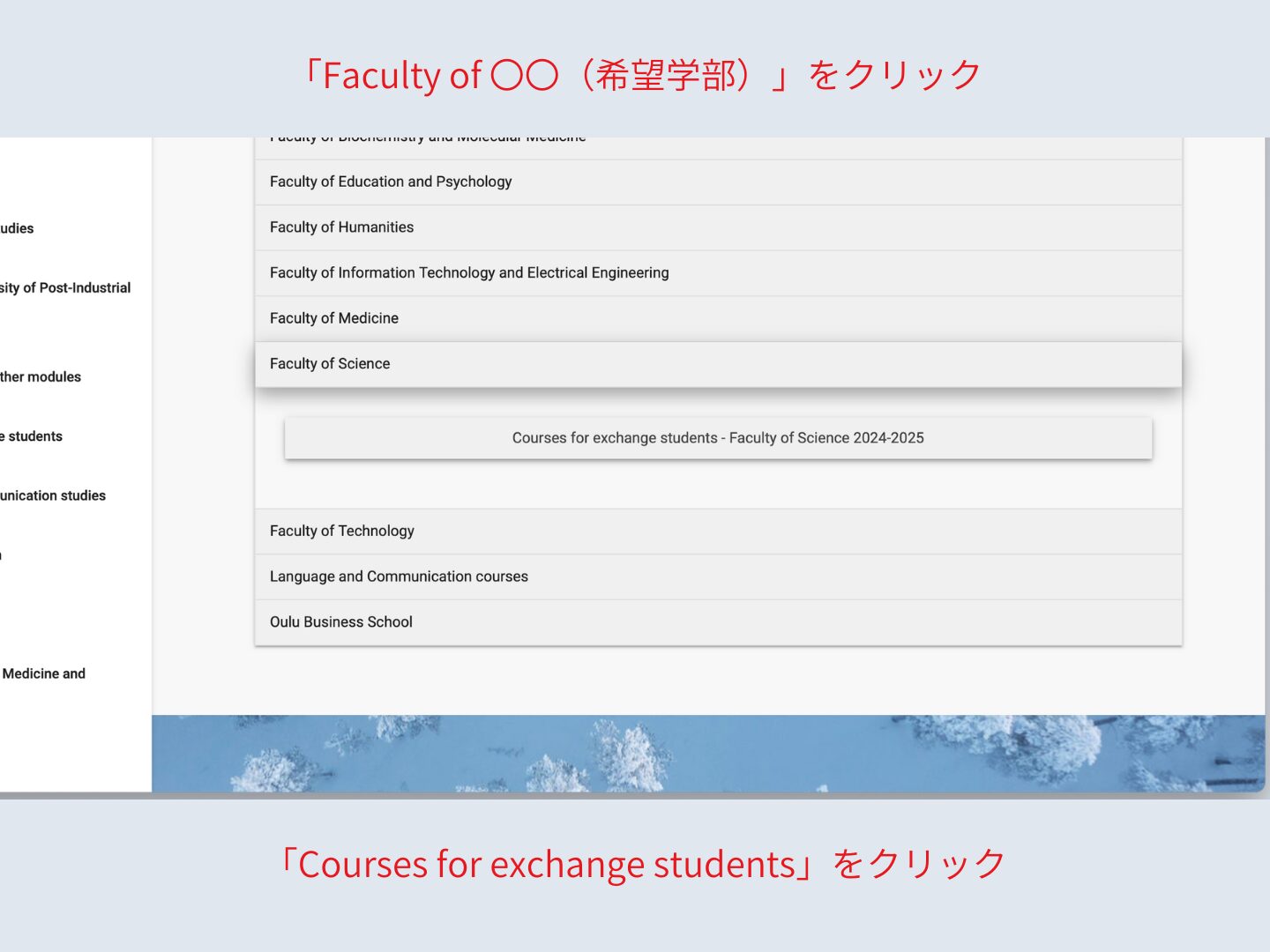Expand the Oulu Business School row
1270x952 pixels.
[341, 622]
